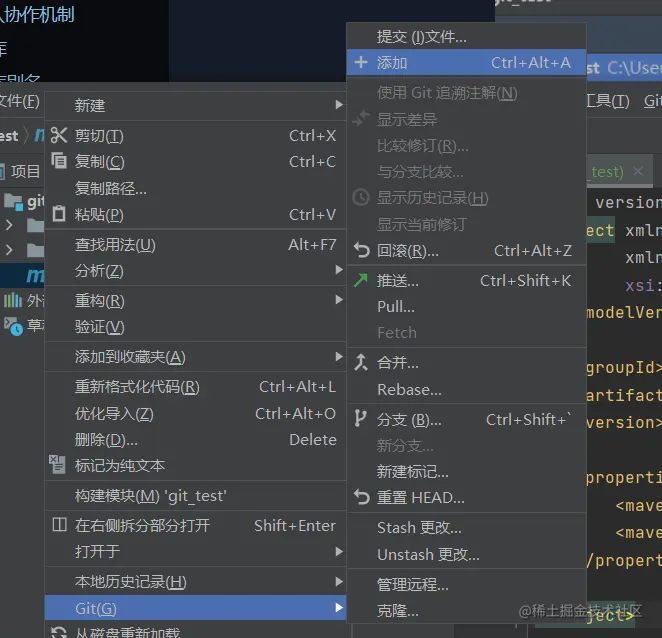Choose 复制路径... in the context menu

coord(195,188)
